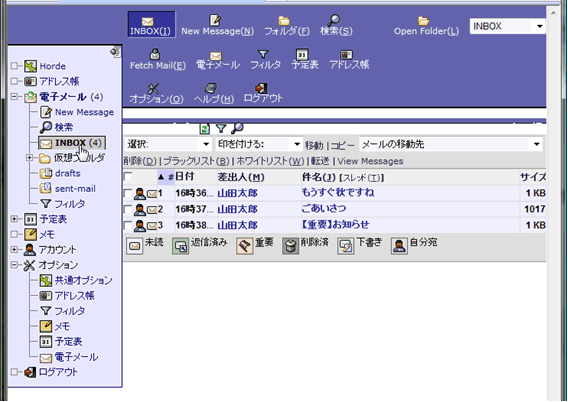Sort by 差出人(M) column header
The image size is (568, 402).
click(241, 177)
